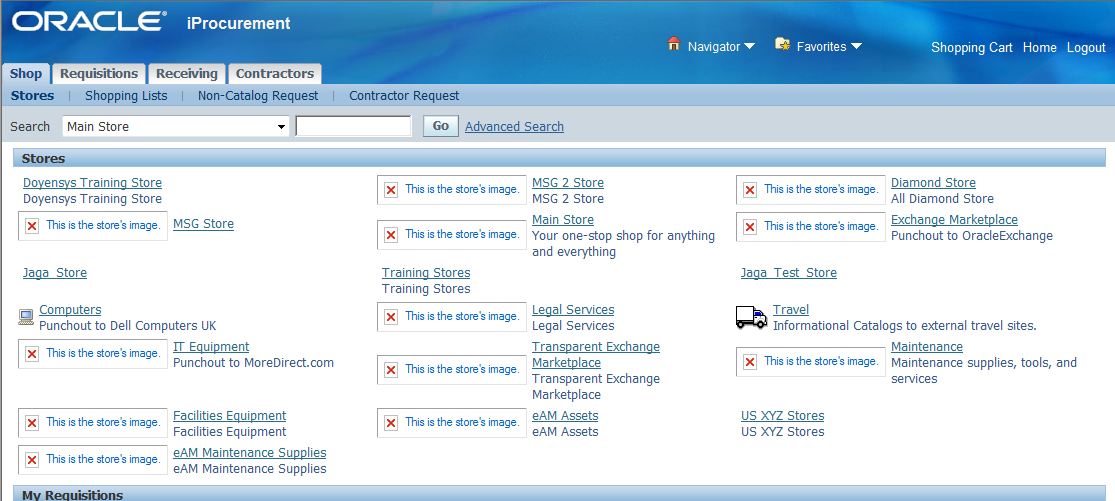
Task: Click the broken image beside eAM Maintenance Supplies
Action: click(x=92, y=460)
